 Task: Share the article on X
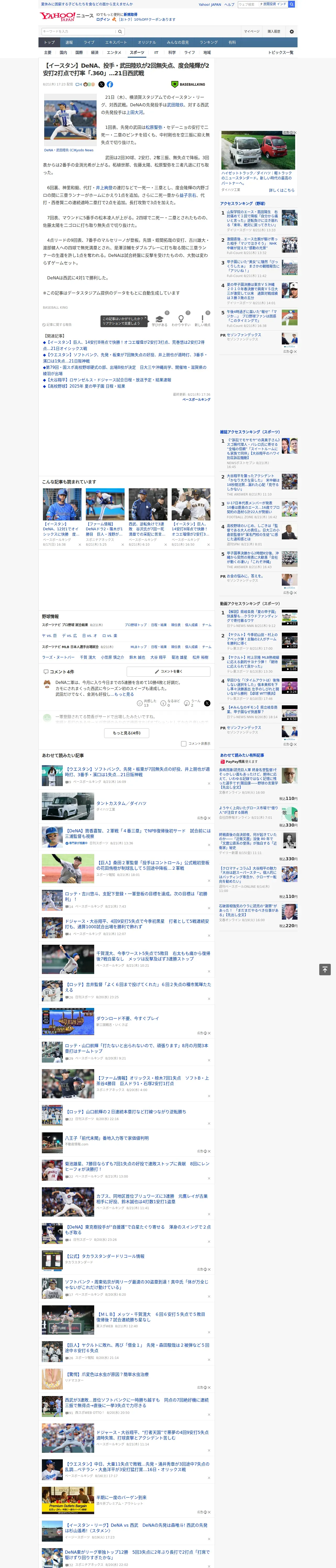[101, 85]
